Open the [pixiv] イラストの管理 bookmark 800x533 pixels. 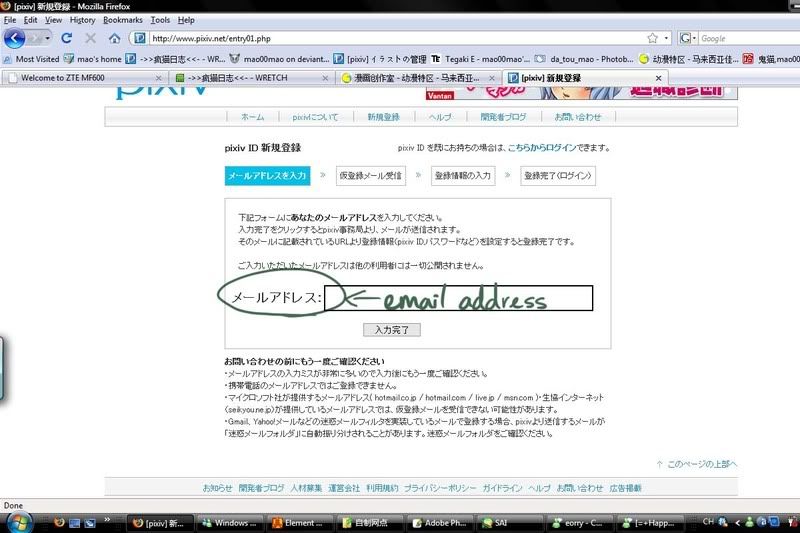click(x=380, y=59)
